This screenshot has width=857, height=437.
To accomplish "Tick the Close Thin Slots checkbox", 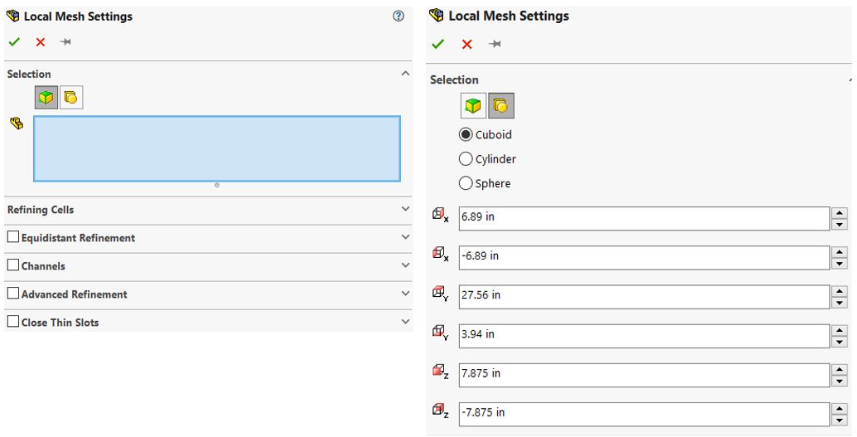I will (x=13, y=322).
